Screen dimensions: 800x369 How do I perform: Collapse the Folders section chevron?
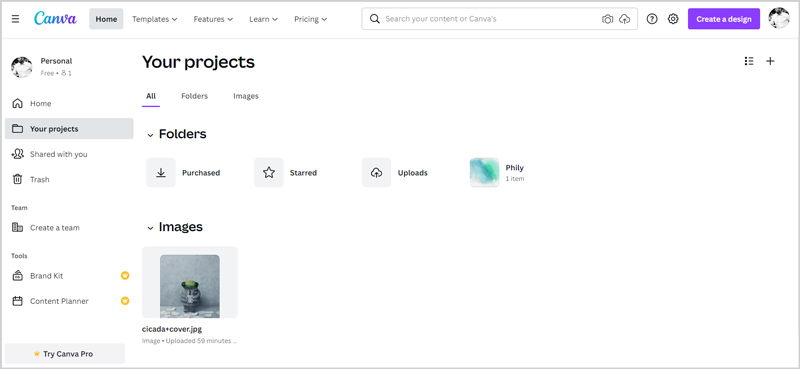150,135
